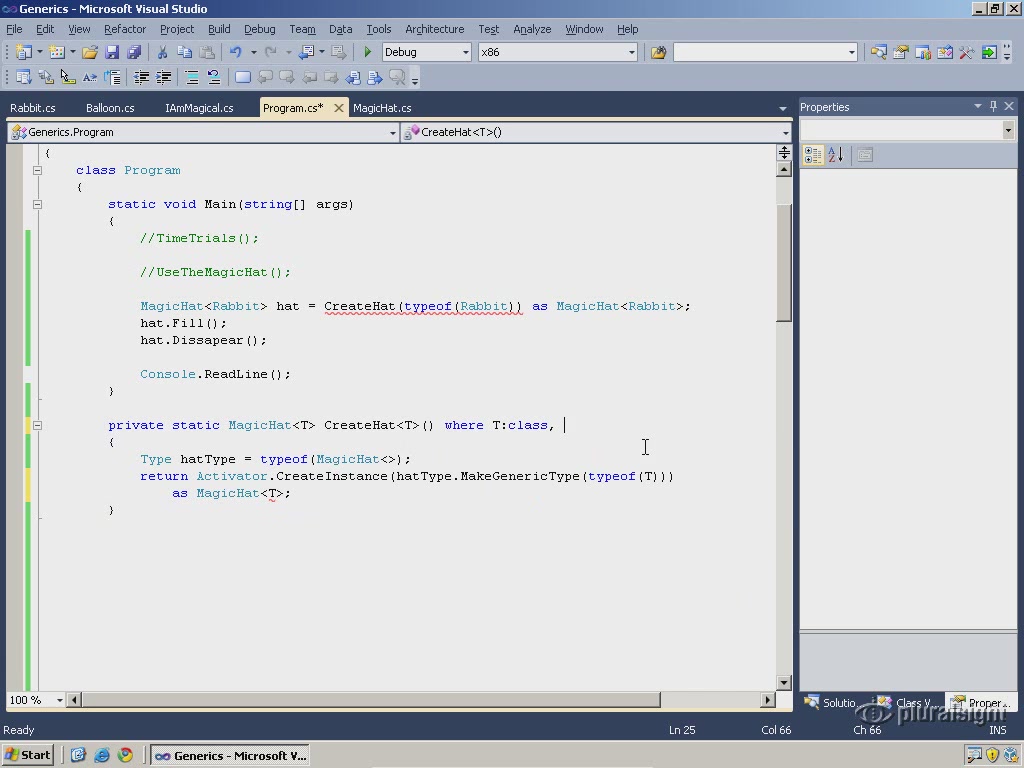Image resolution: width=1024 pixels, height=768 pixels.
Task: Expand the Undo history dropdown arrow
Action: coord(253,52)
